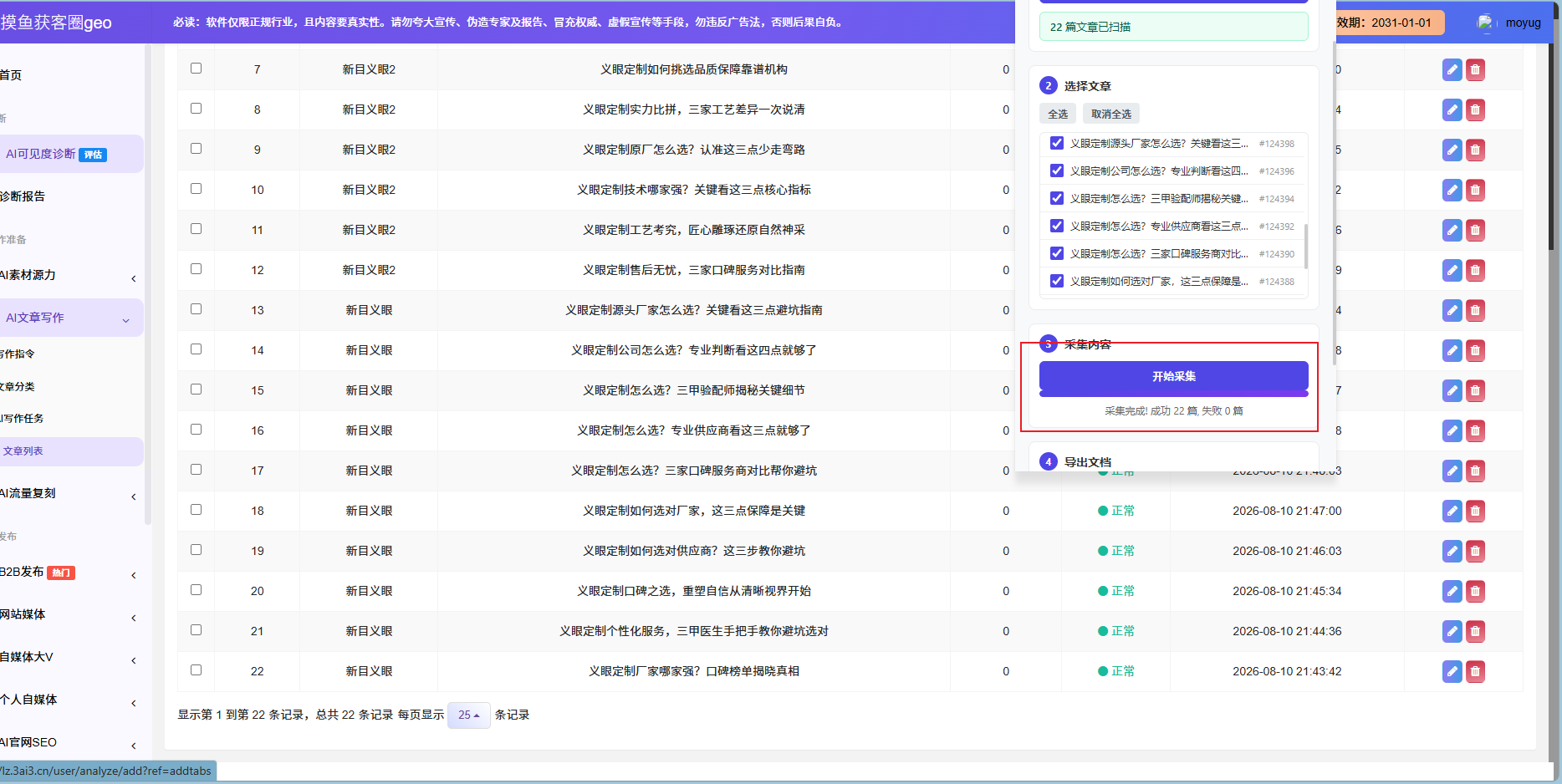Select AI可见度诊断 in the sidebar
The image size is (1562, 784).
click(70, 154)
